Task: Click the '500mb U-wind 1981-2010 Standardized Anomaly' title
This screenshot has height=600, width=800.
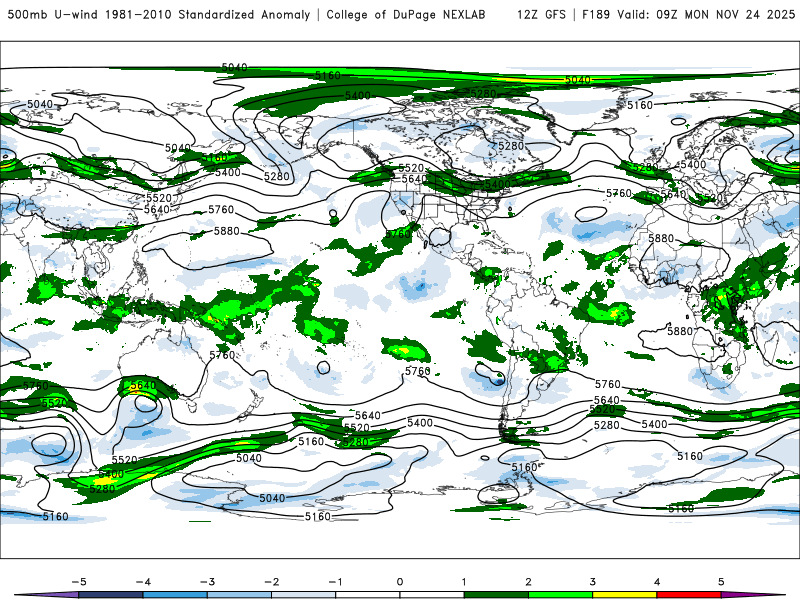Action: point(159,15)
